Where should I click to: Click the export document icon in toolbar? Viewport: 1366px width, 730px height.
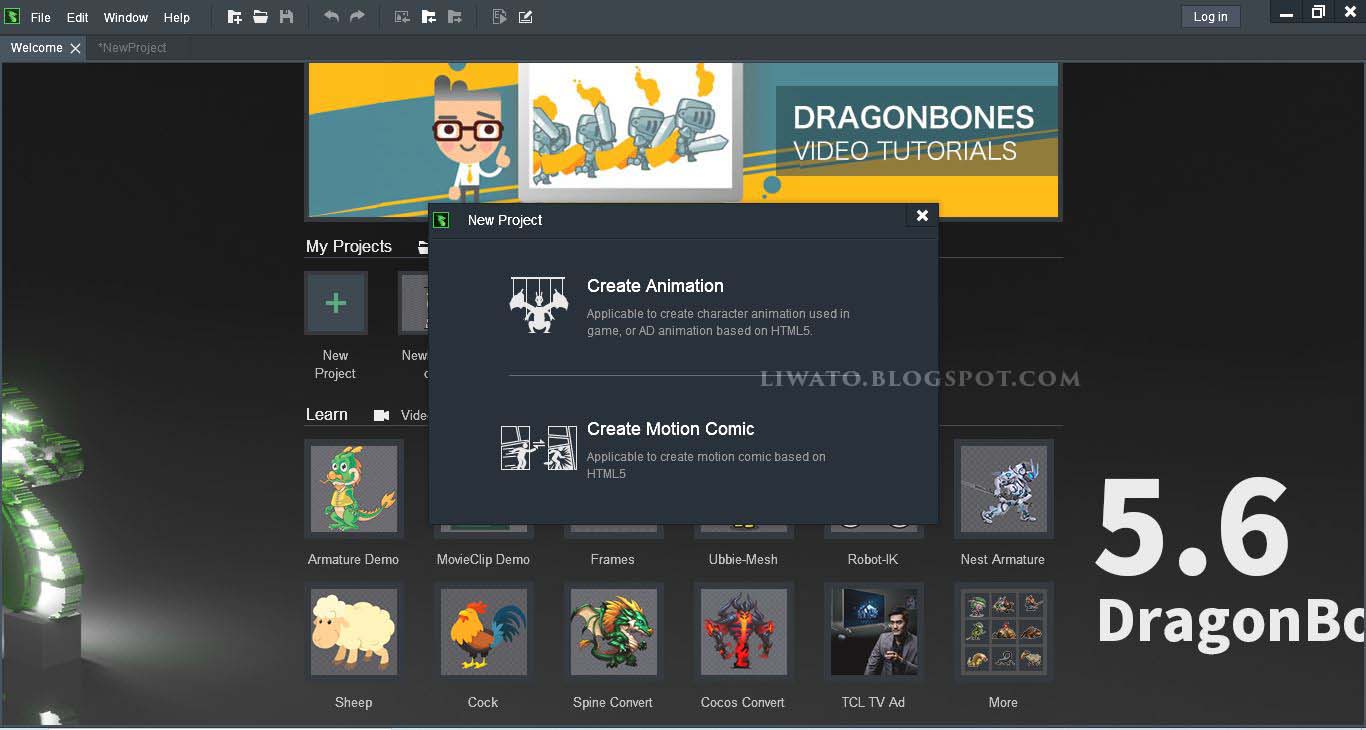[x=499, y=17]
